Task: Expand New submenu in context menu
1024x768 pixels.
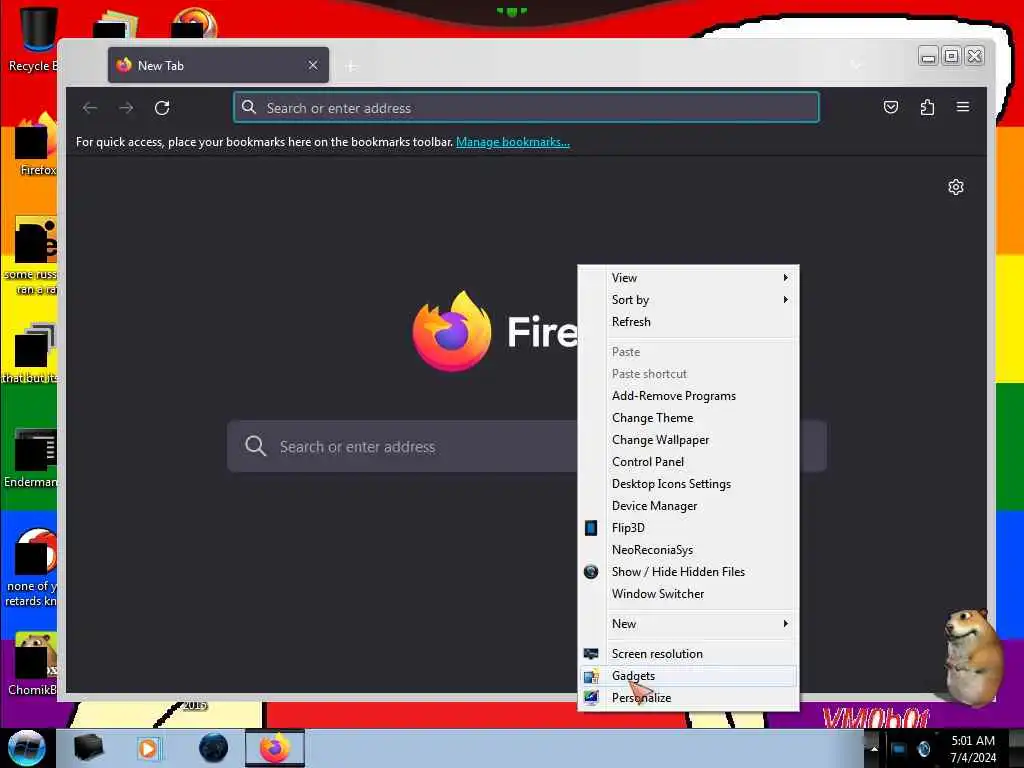Action: 688,624
